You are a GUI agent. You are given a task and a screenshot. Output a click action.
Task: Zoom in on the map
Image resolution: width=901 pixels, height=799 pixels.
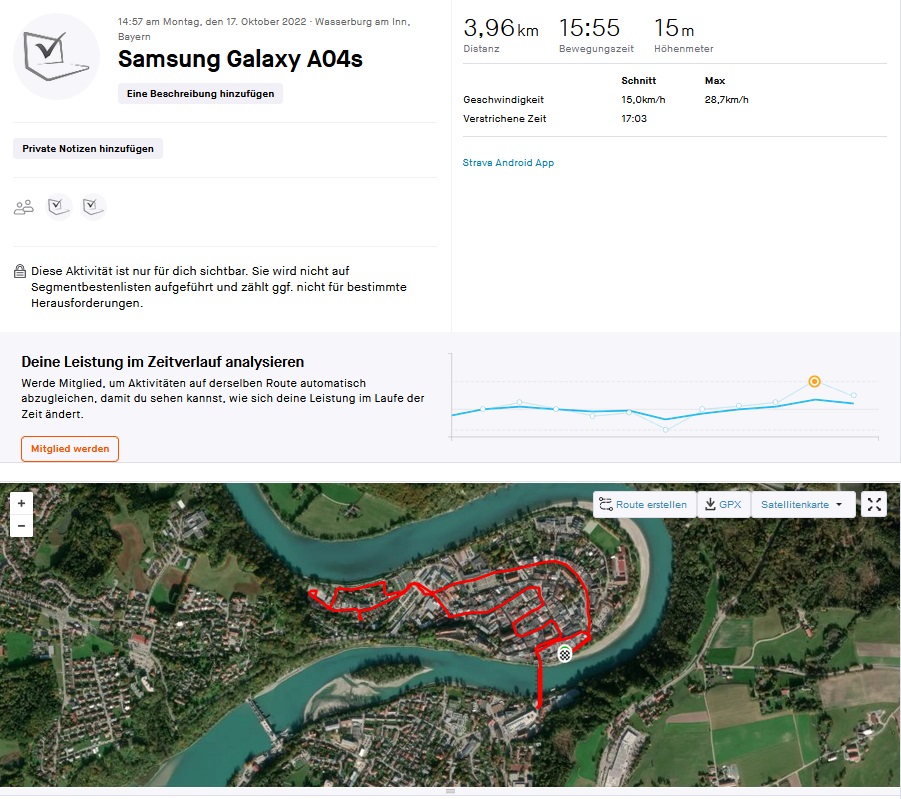[x=22, y=503]
